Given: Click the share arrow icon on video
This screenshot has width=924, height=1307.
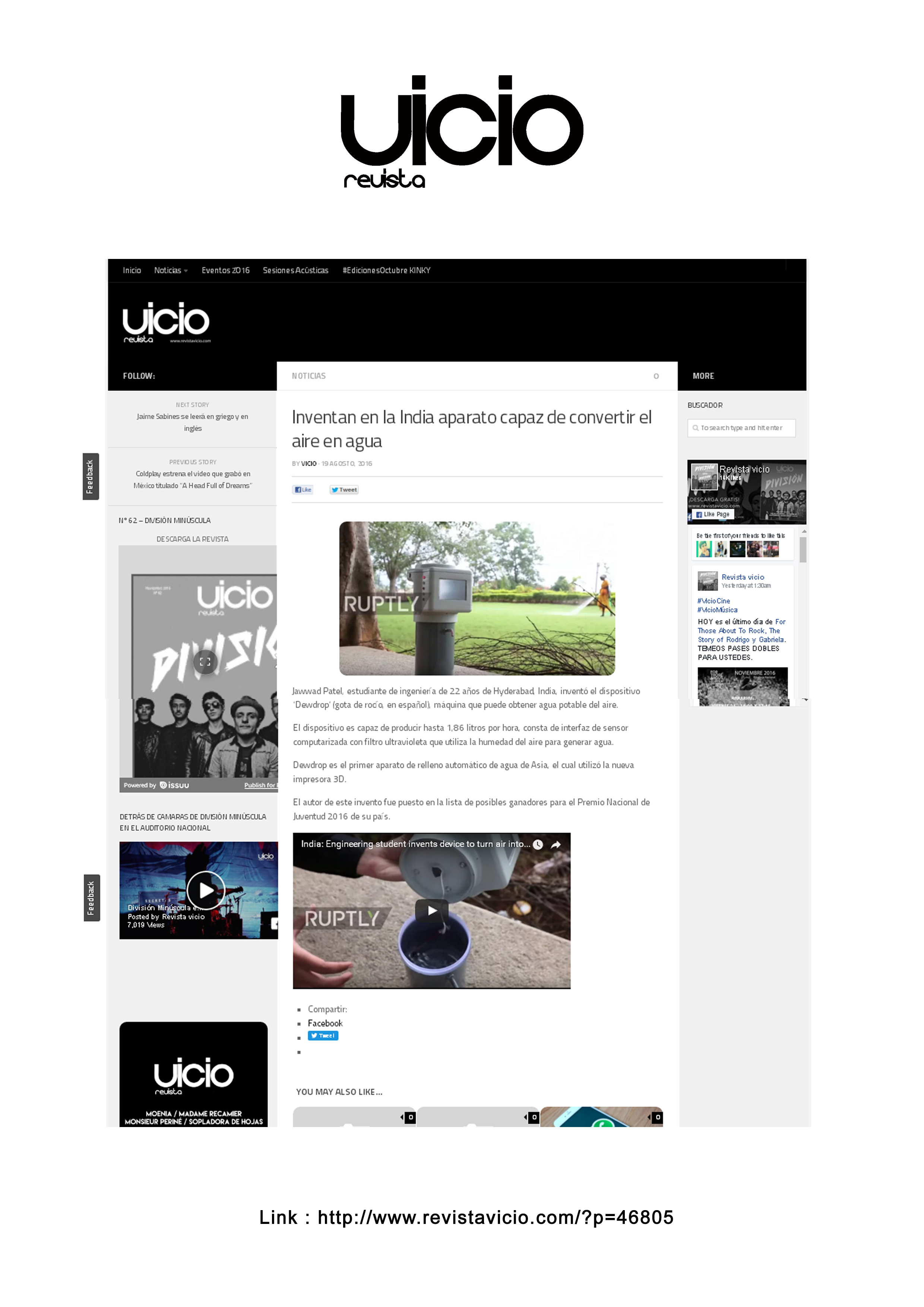Looking at the screenshot, I should coord(556,845).
